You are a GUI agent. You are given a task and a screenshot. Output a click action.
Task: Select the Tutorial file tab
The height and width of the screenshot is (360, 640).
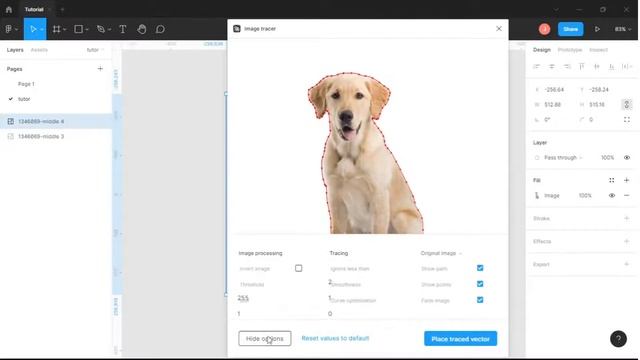tap(34, 9)
